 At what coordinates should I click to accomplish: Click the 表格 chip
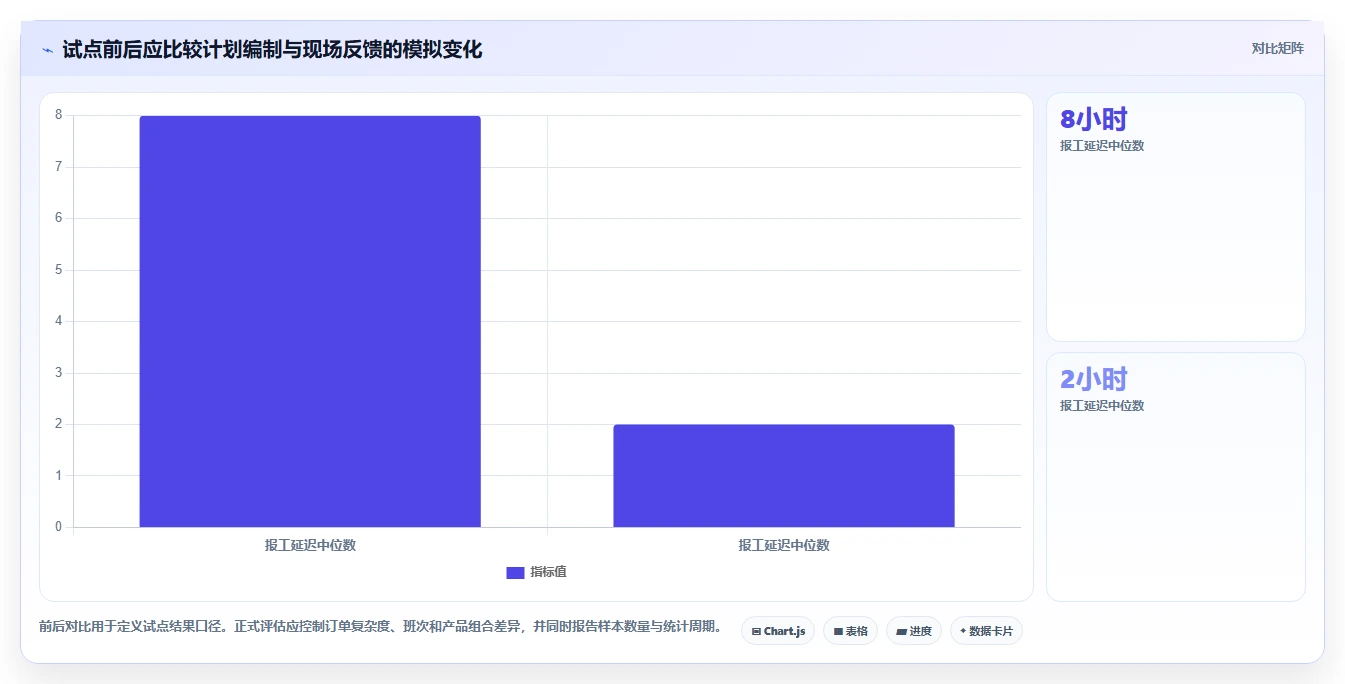click(x=850, y=631)
